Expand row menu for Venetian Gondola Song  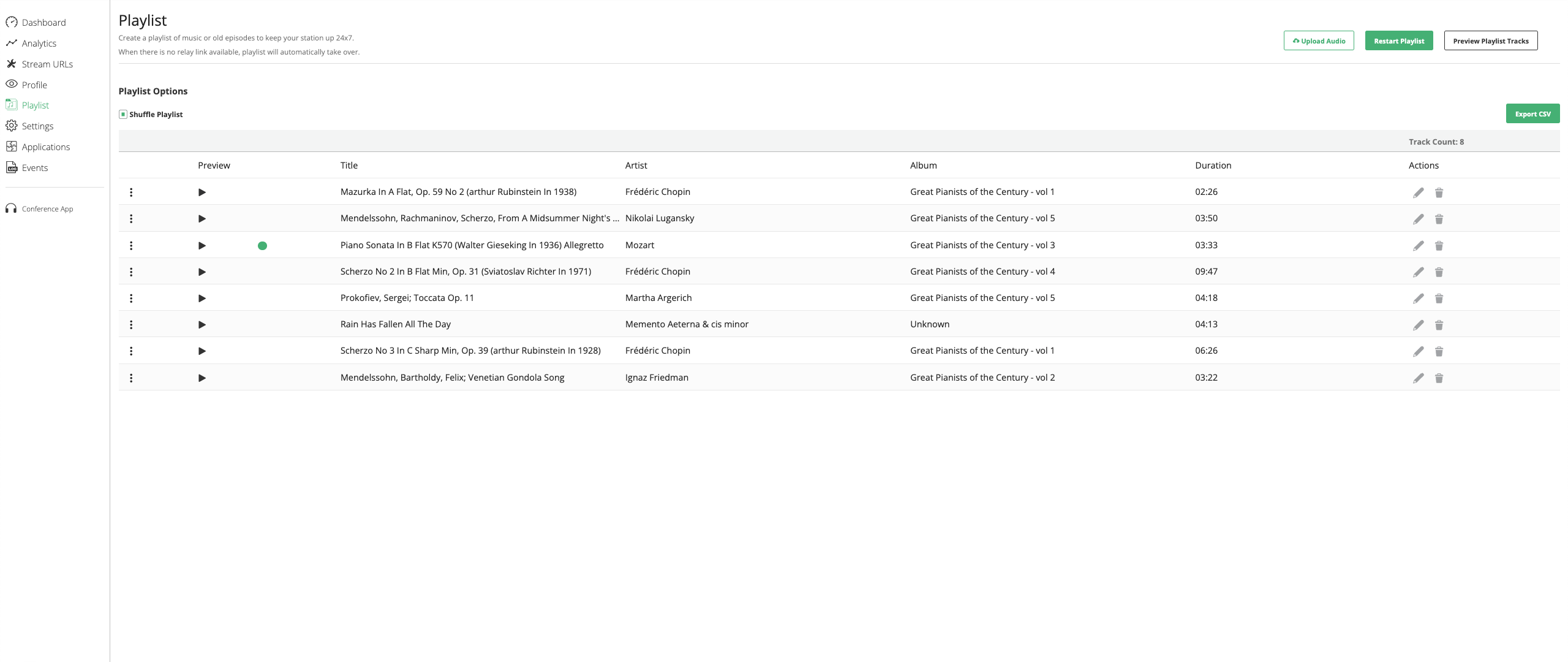pos(131,378)
